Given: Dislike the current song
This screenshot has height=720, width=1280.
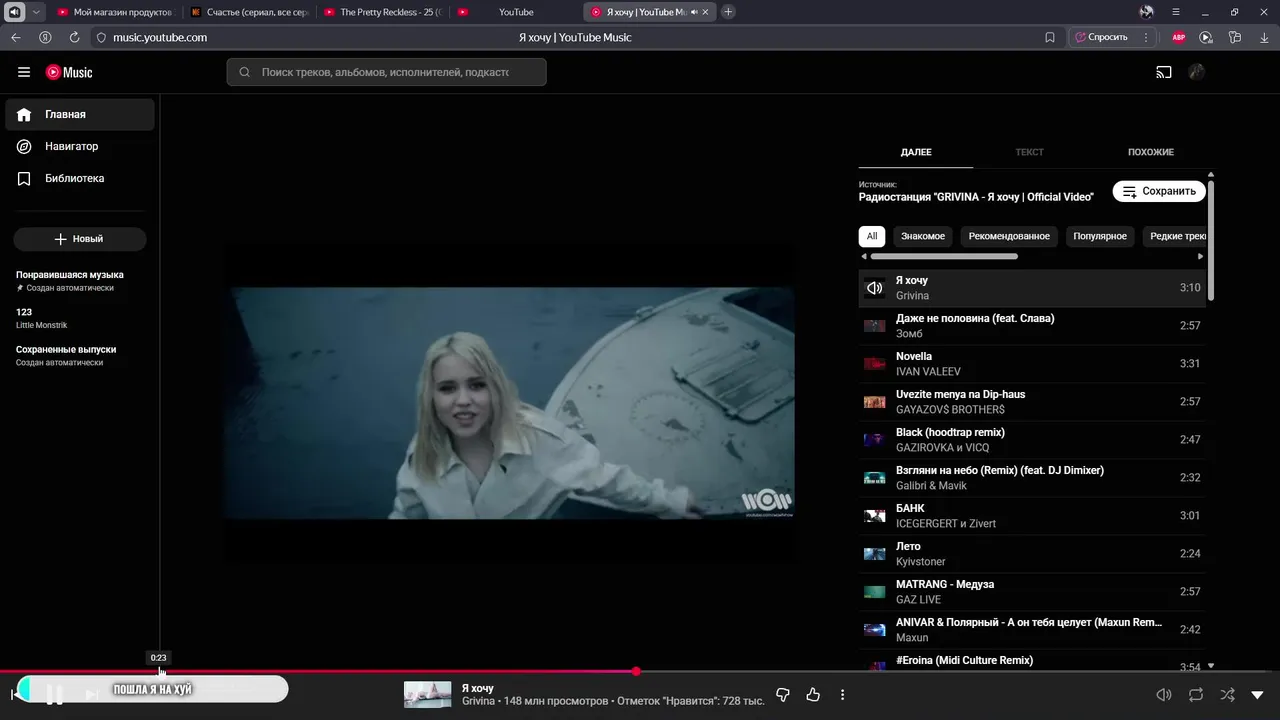Looking at the screenshot, I should pos(783,694).
